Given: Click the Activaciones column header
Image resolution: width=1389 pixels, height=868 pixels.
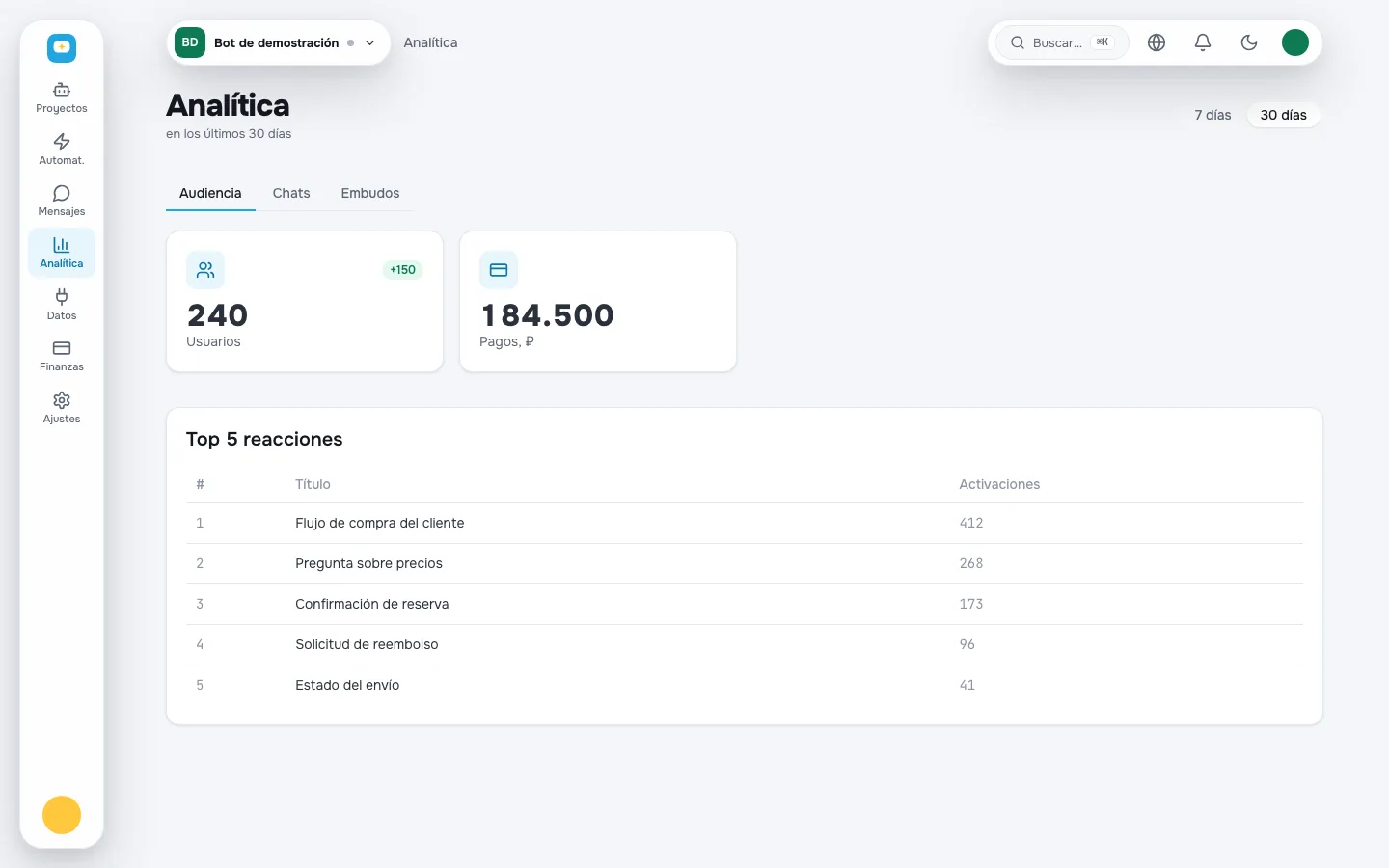Looking at the screenshot, I should pyautogui.click(x=999, y=484).
